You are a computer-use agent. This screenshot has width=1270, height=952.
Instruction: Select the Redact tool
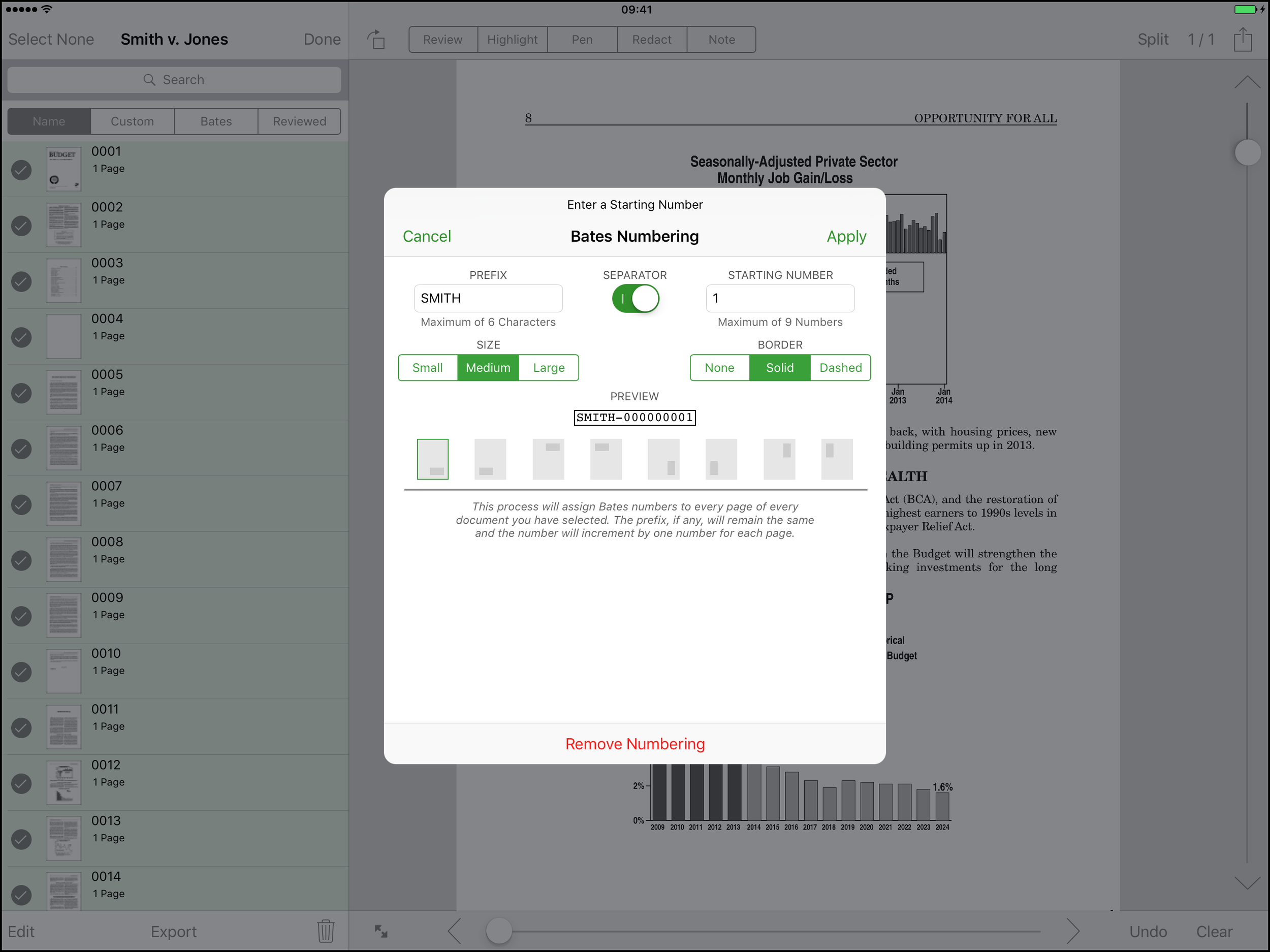(x=652, y=39)
